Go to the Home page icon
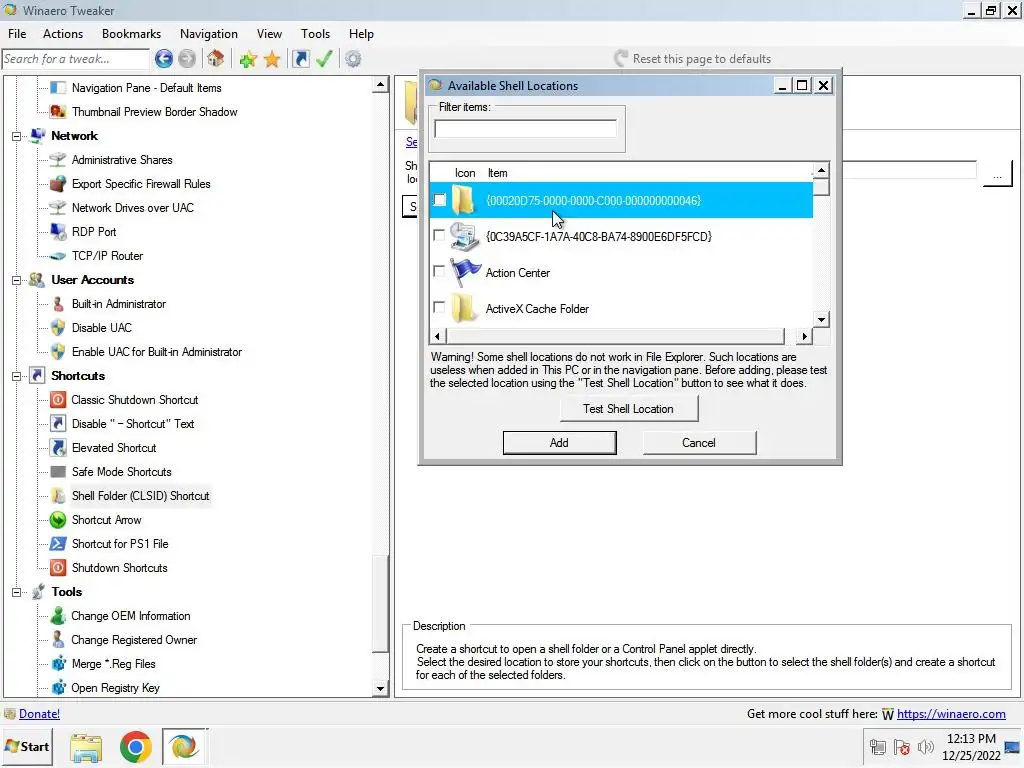Image resolution: width=1024 pixels, height=768 pixels. pyautogui.click(x=216, y=59)
